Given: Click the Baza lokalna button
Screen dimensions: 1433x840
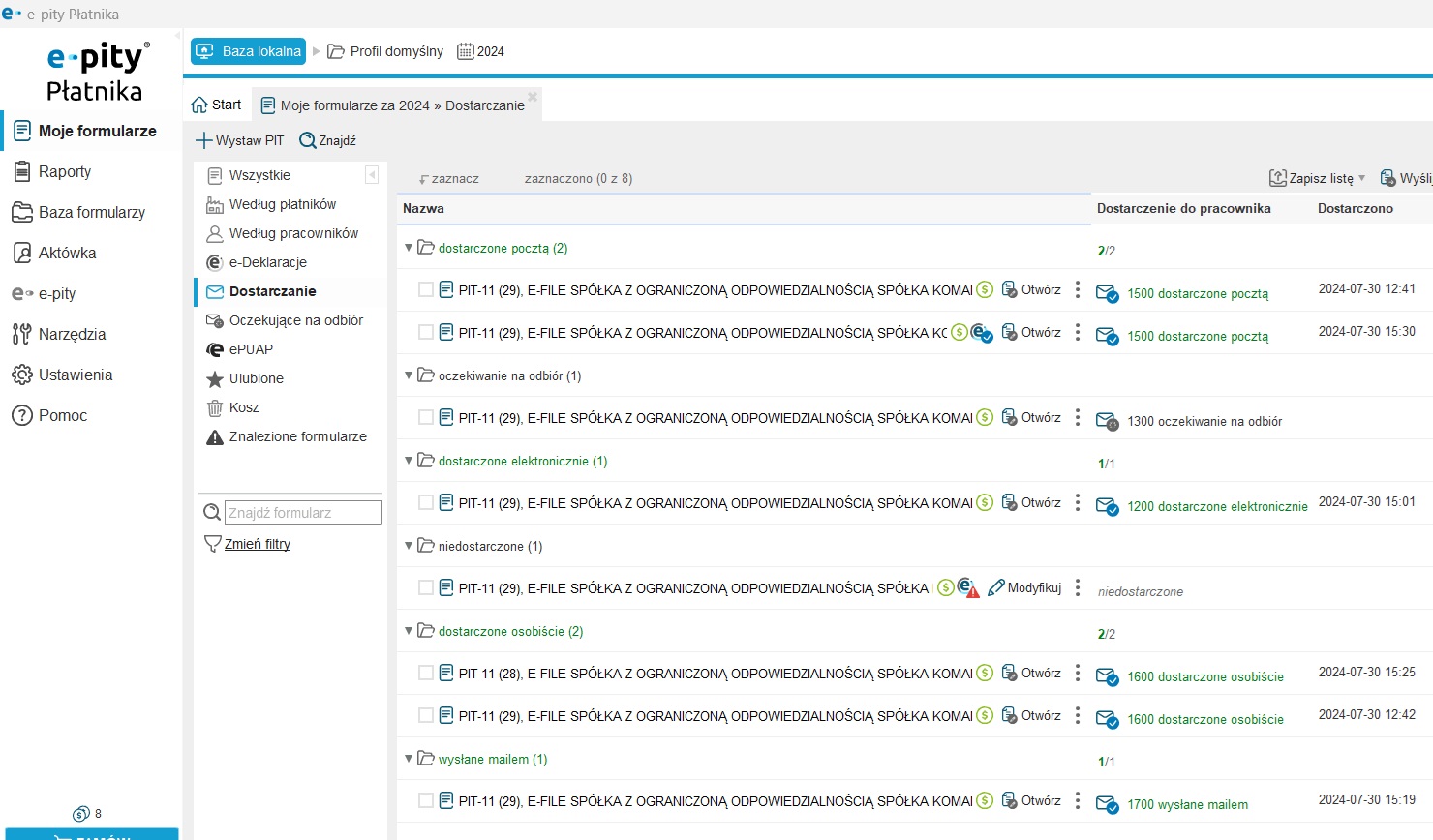Looking at the screenshot, I should click(249, 51).
